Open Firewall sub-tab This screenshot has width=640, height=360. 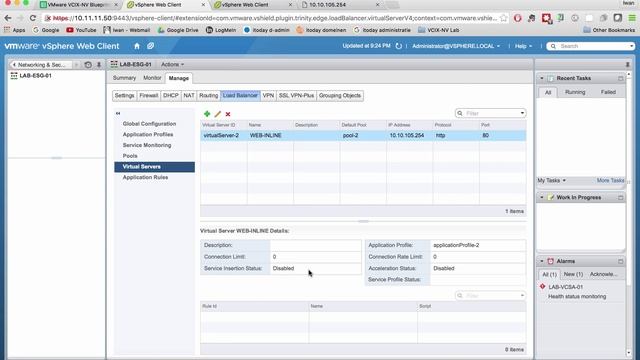(149, 96)
